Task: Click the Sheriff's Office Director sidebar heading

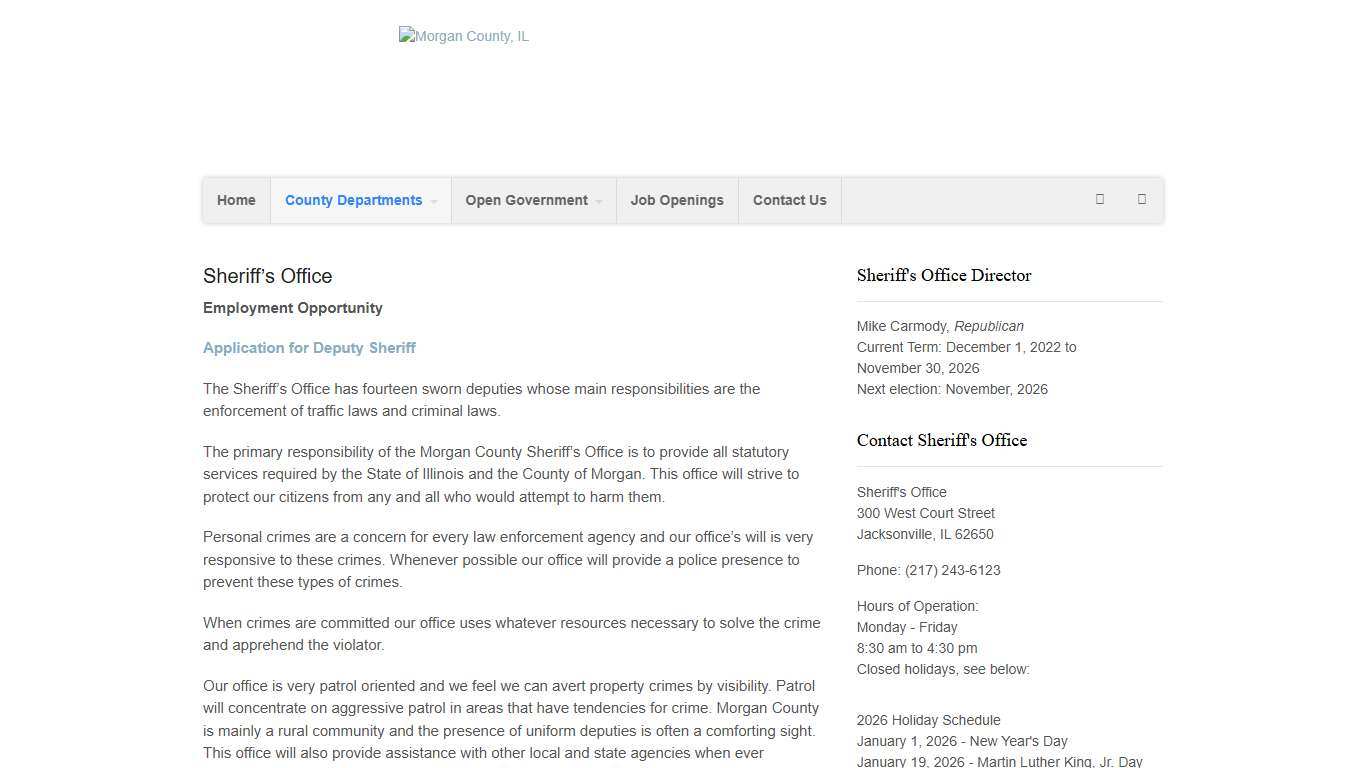Action: pos(943,275)
